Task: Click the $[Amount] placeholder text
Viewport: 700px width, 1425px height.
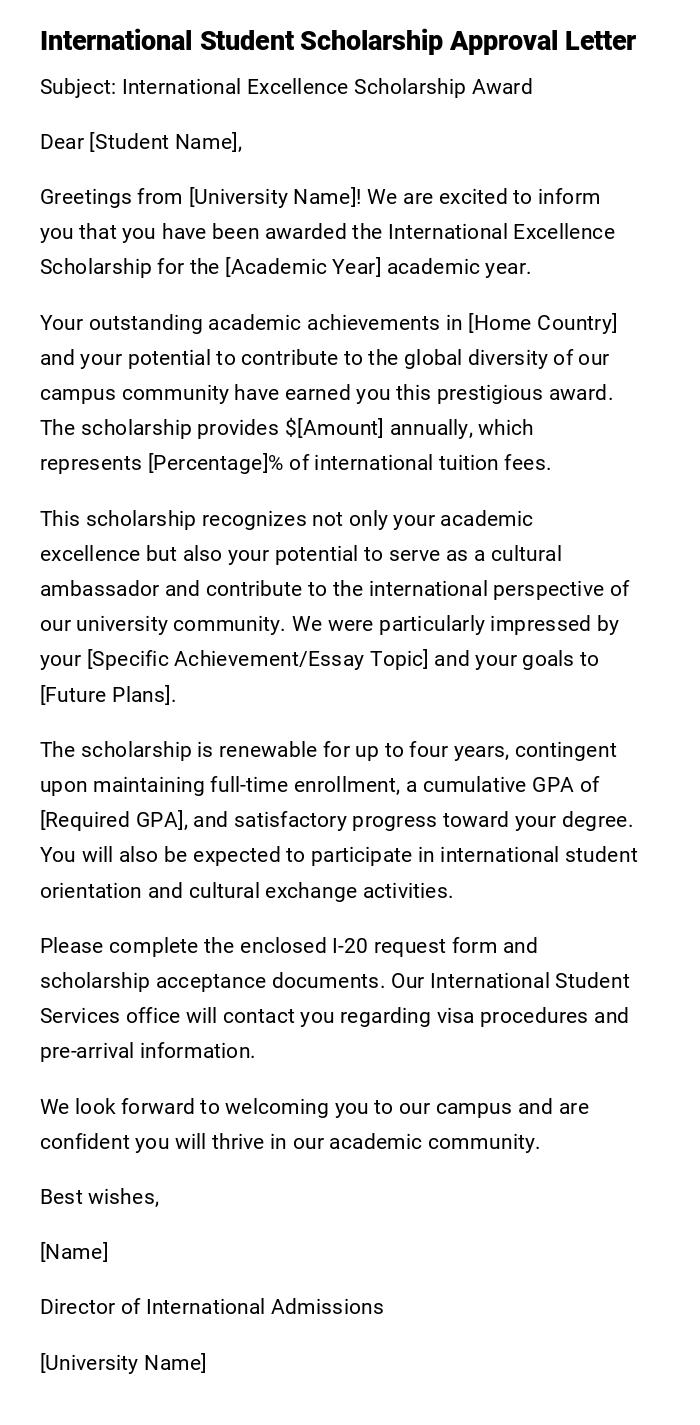Action: pos(334,428)
